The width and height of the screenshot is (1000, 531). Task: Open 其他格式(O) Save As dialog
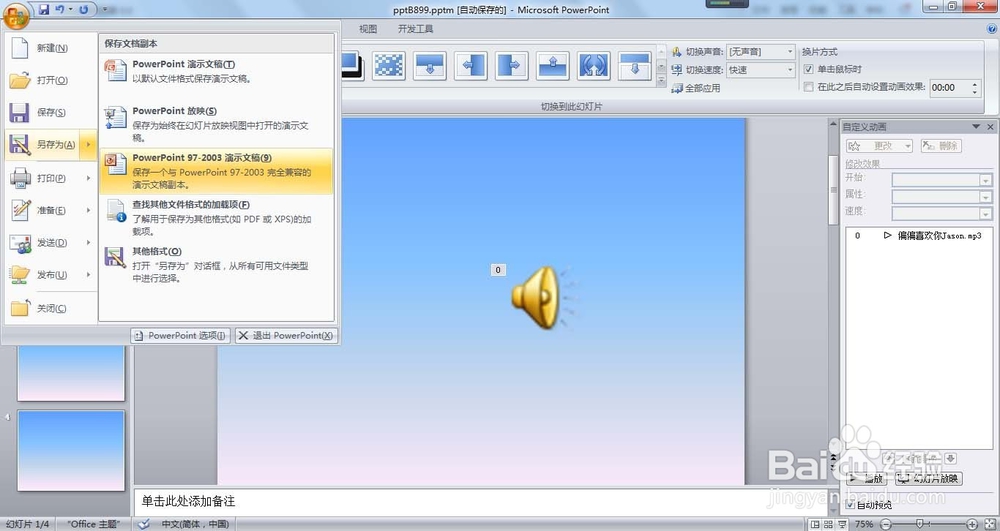coord(216,264)
